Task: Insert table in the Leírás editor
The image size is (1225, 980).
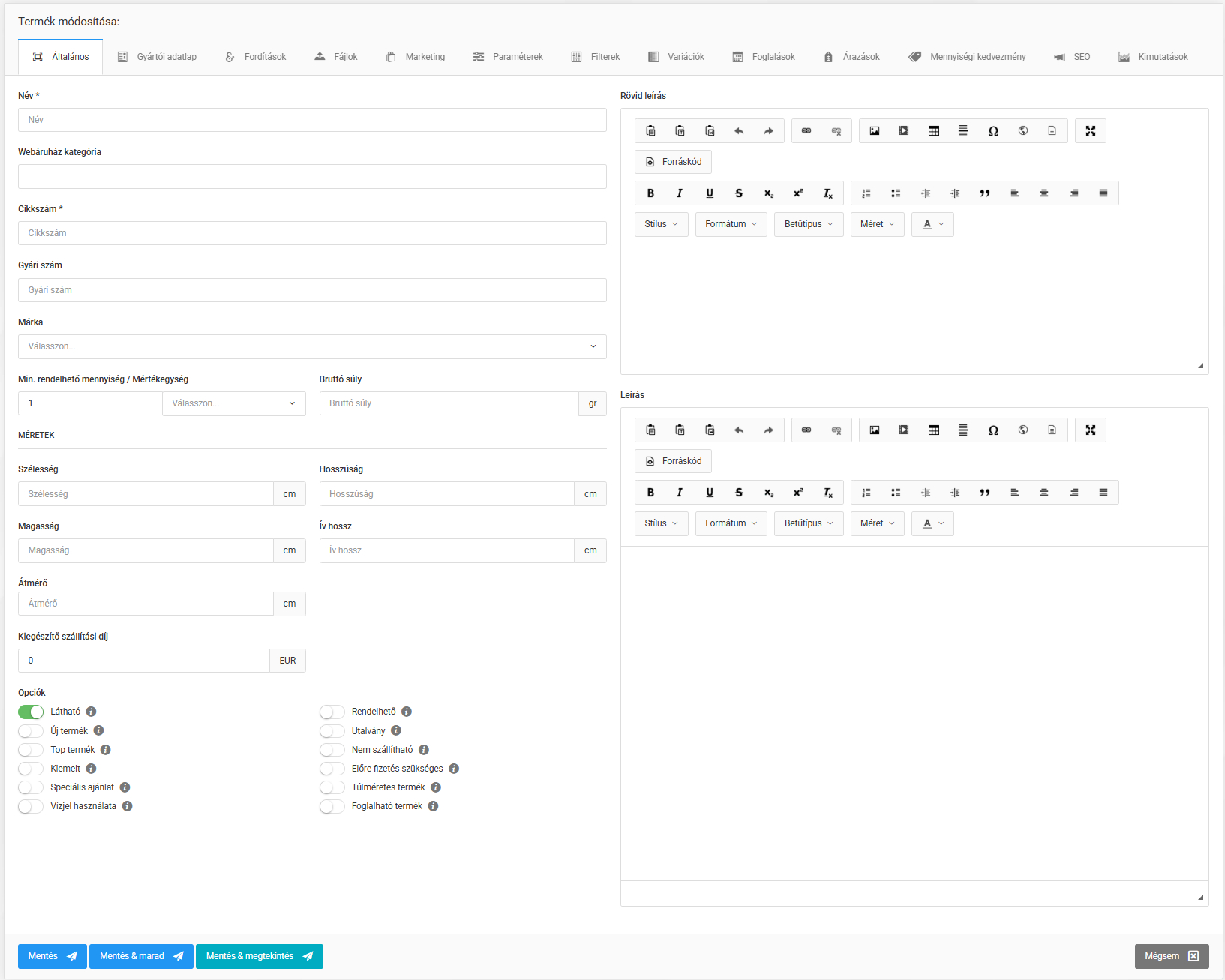Action: [933, 430]
